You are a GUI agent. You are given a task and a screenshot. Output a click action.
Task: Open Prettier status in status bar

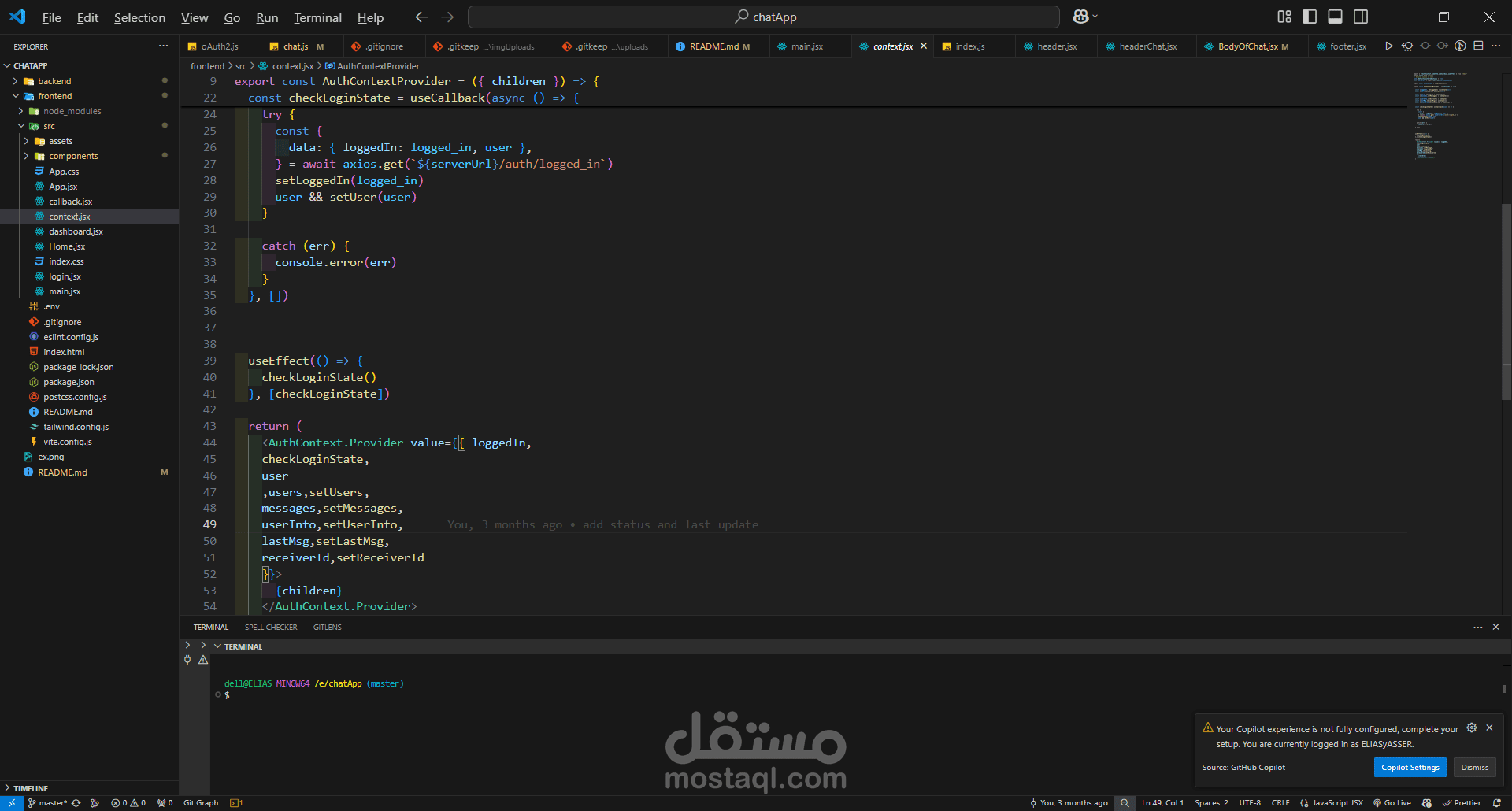[x=1462, y=803]
